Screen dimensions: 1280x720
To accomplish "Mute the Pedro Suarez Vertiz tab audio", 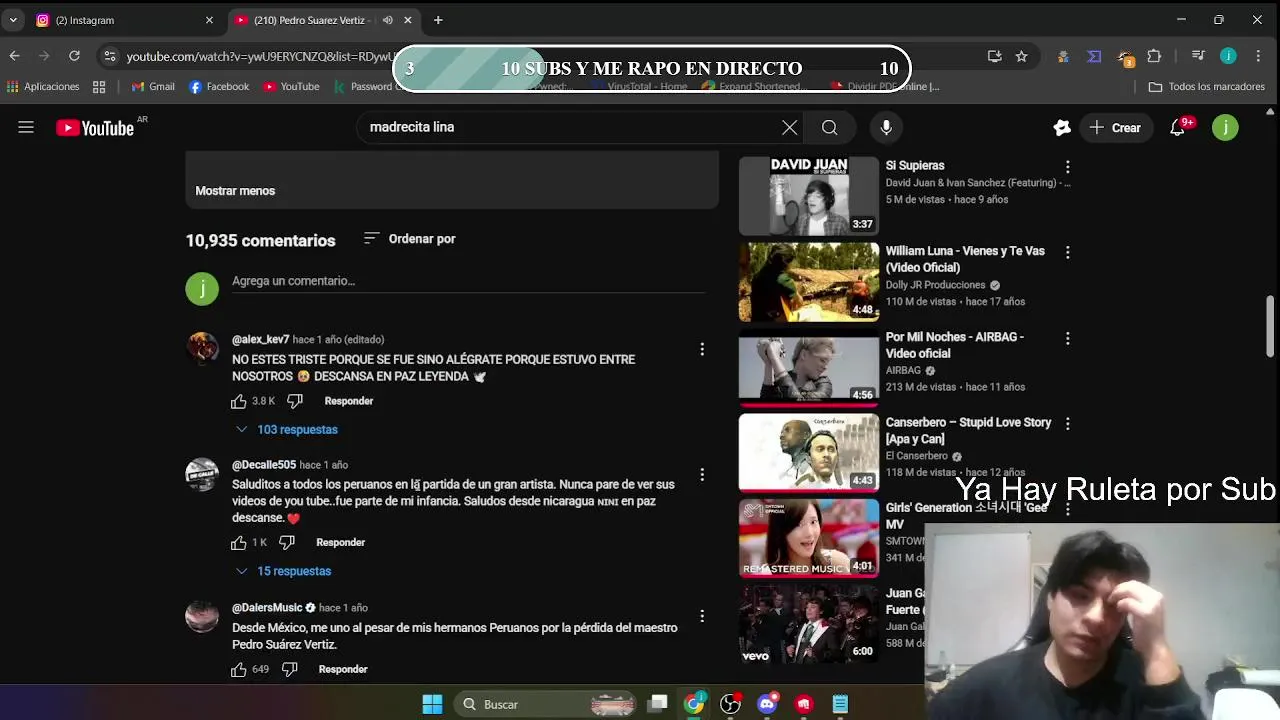I will [388, 20].
